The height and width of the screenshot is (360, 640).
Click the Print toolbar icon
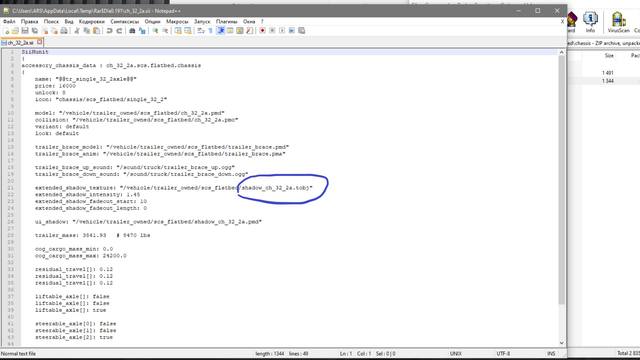[64, 31]
